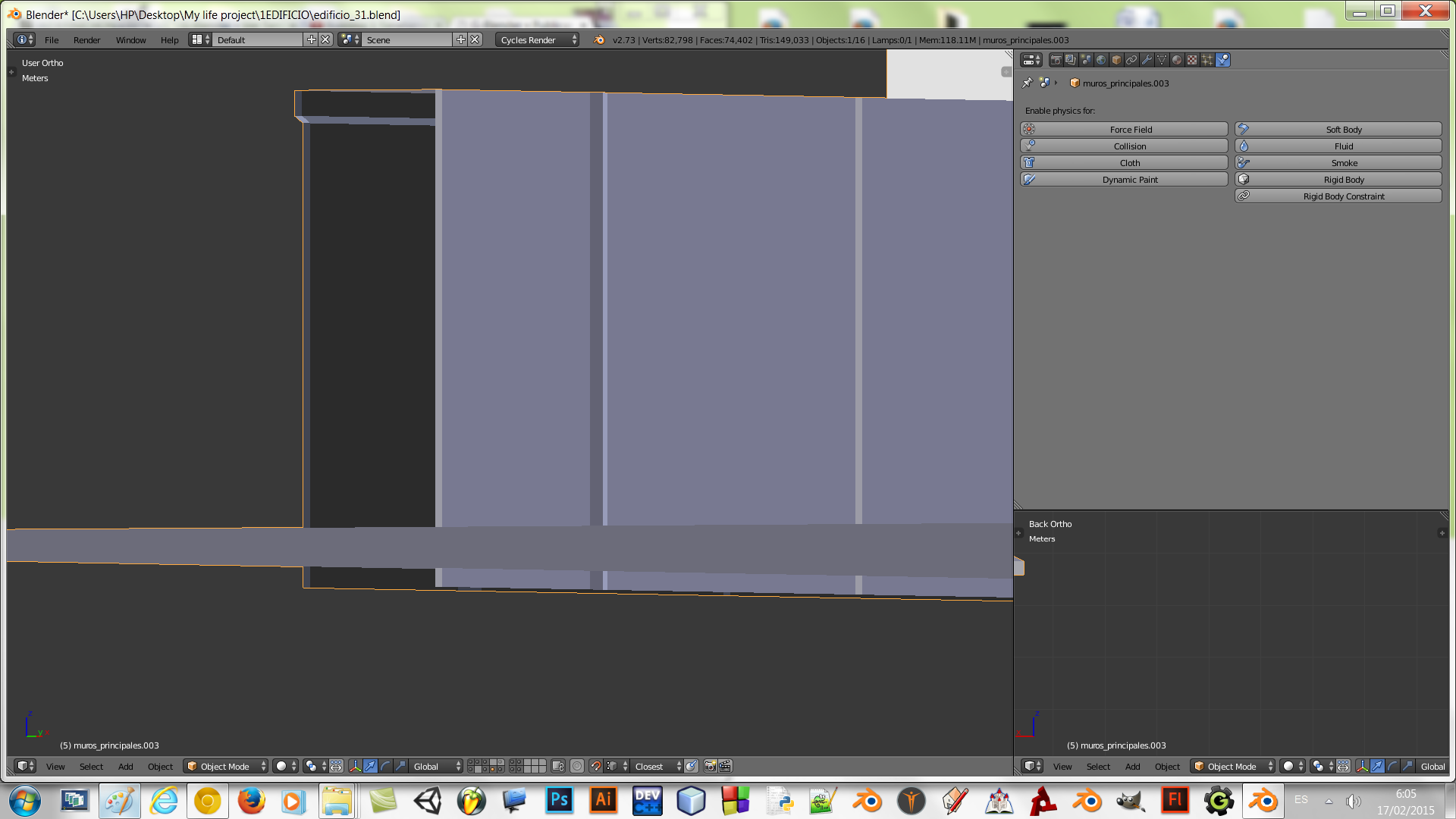Image resolution: width=1456 pixels, height=819 pixels.
Task: Open the World properties globe icon
Action: click(1101, 60)
